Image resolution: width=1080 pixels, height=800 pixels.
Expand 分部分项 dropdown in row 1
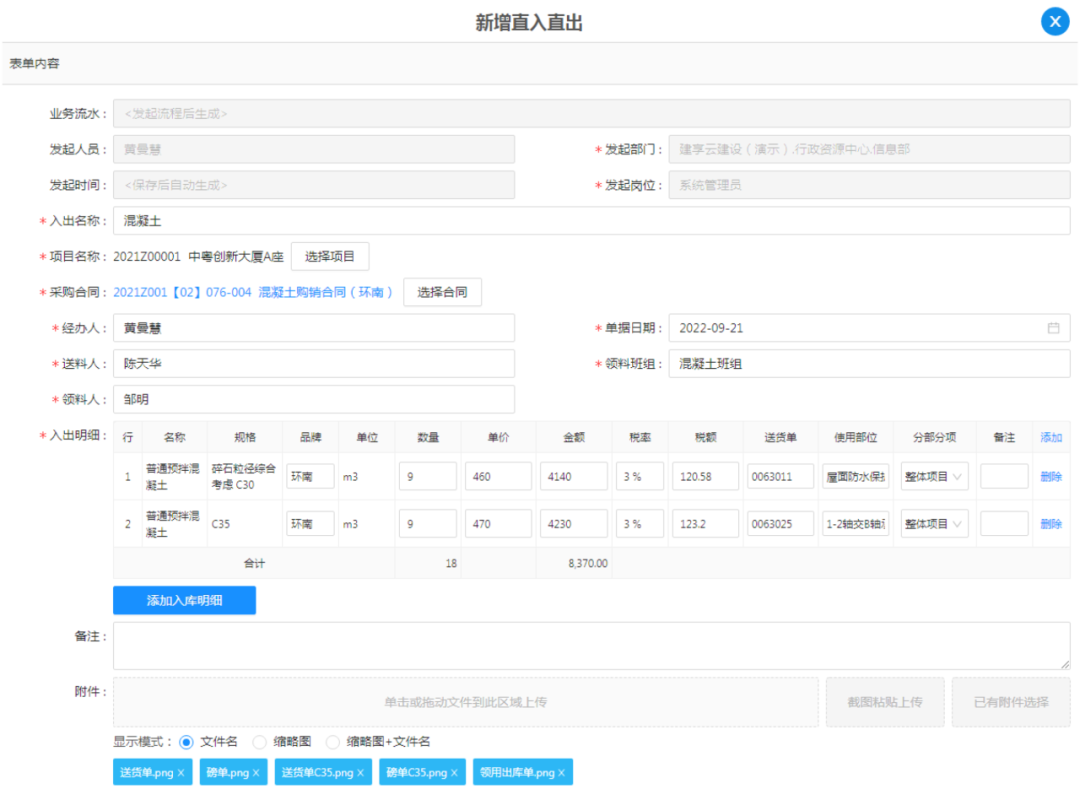click(x=931, y=477)
